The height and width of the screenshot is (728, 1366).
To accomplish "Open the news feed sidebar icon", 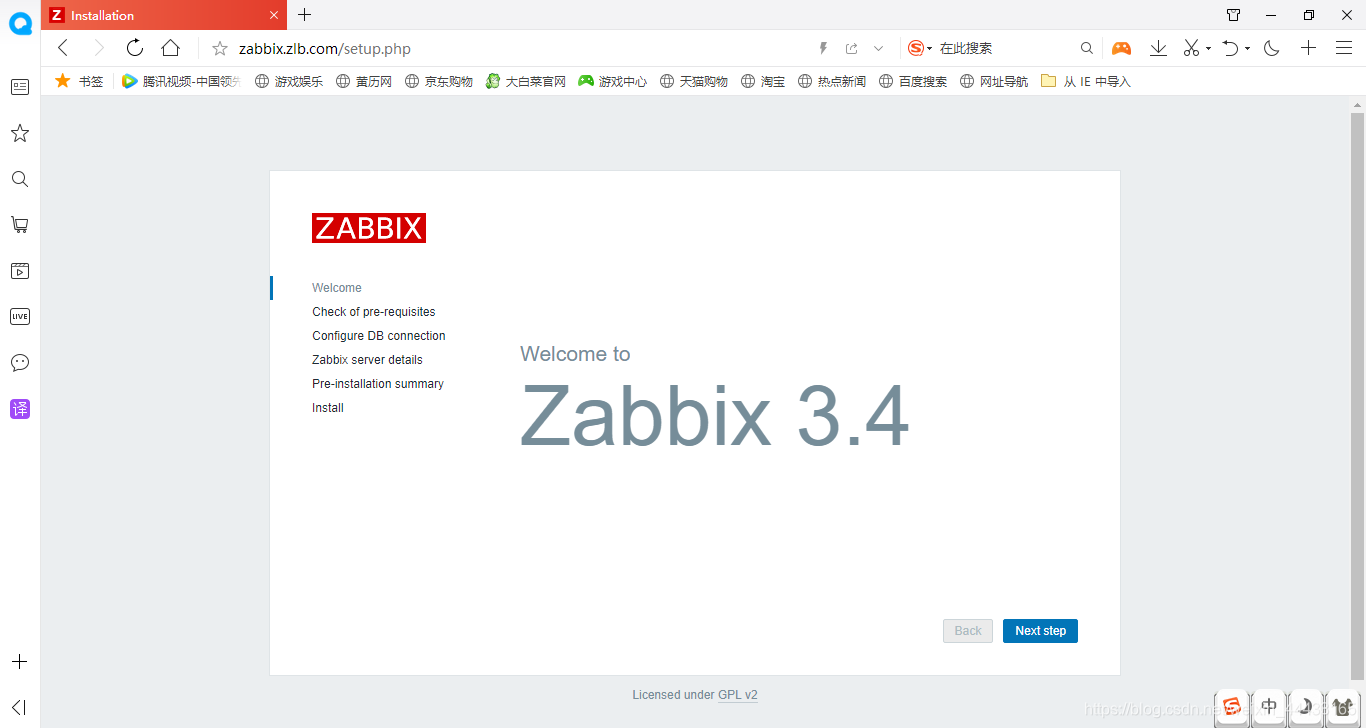I will coord(20,87).
